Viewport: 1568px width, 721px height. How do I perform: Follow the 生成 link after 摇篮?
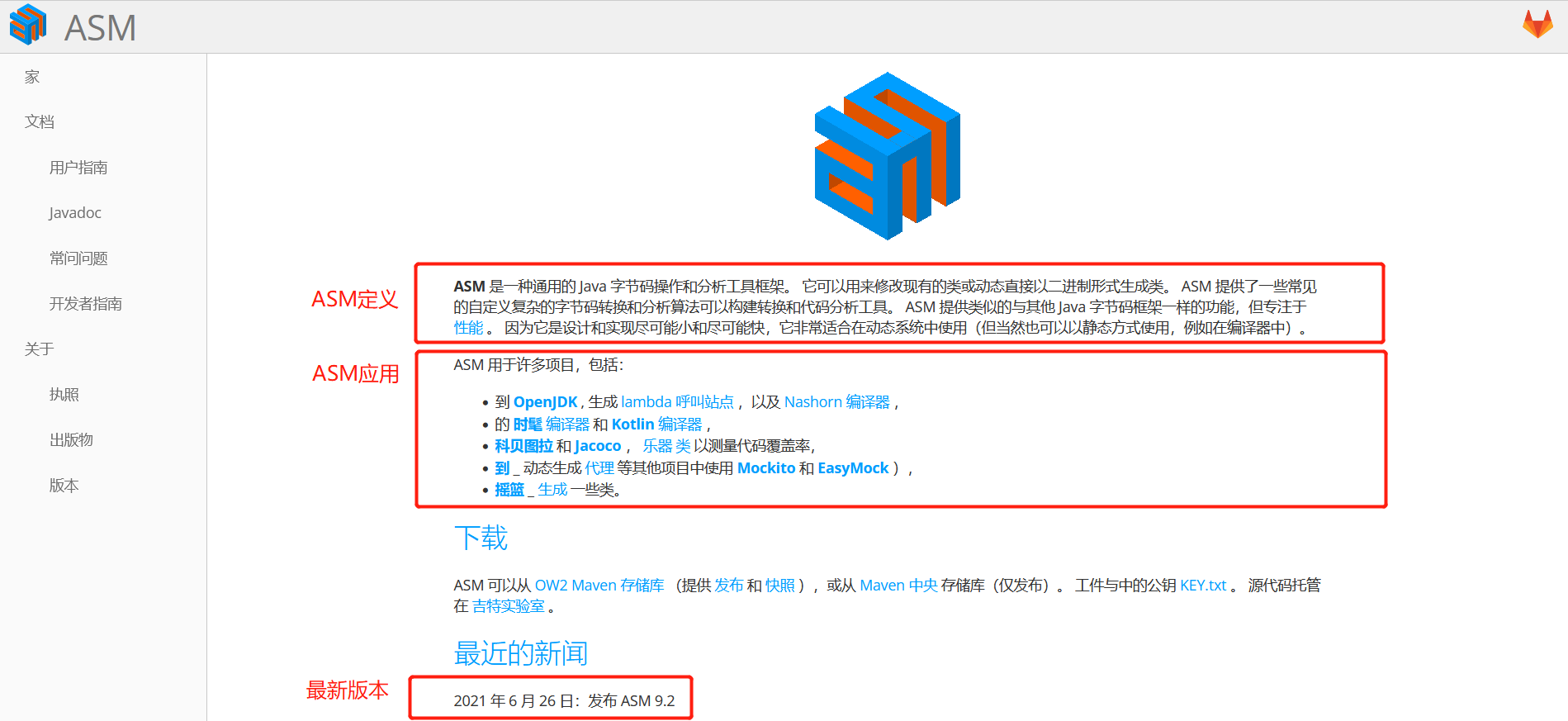[x=552, y=490]
